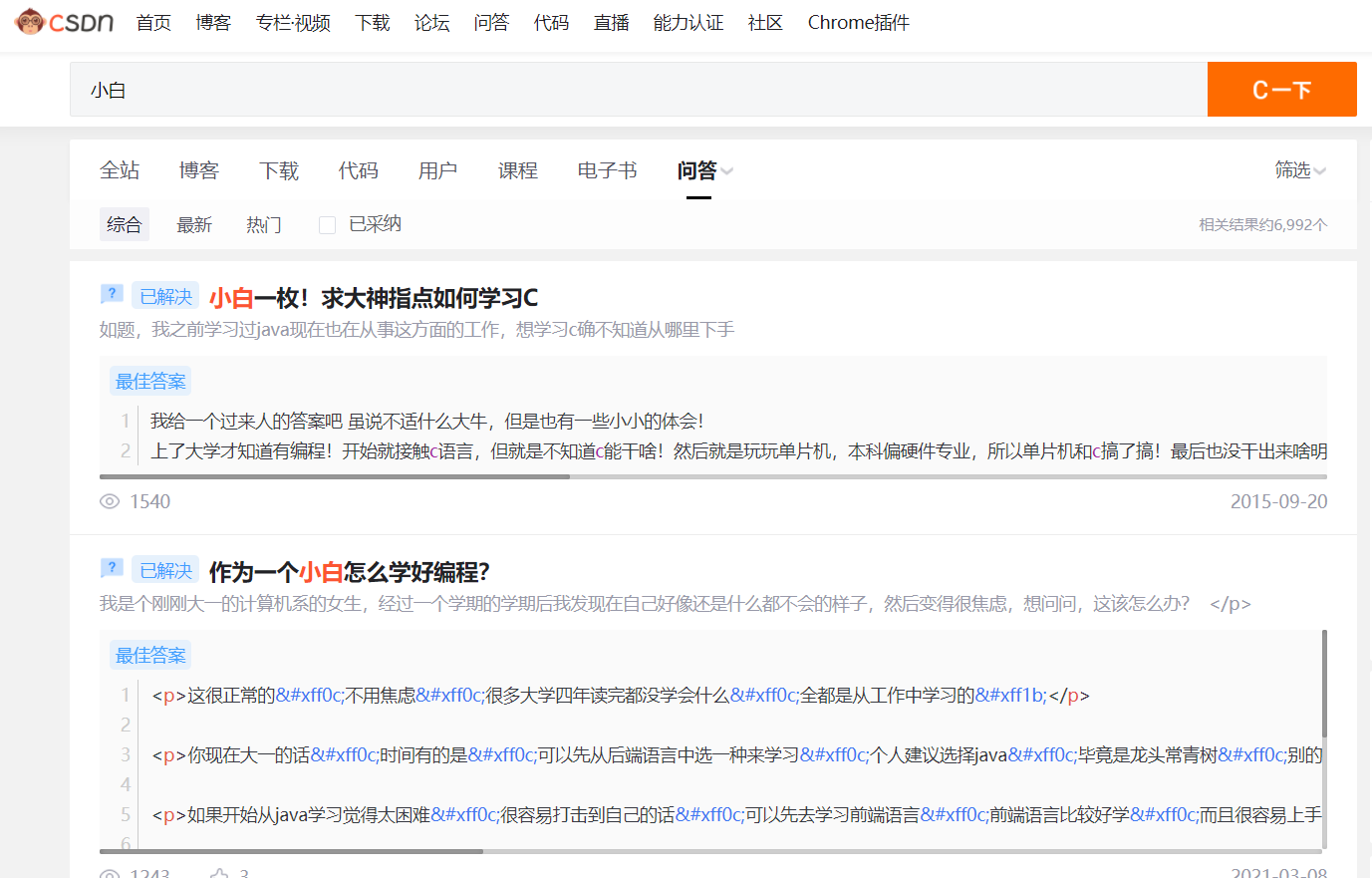Viewport: 1372px width, 878px height.
Task: Switch to 电子书 search tab
Action: point(608,170)
